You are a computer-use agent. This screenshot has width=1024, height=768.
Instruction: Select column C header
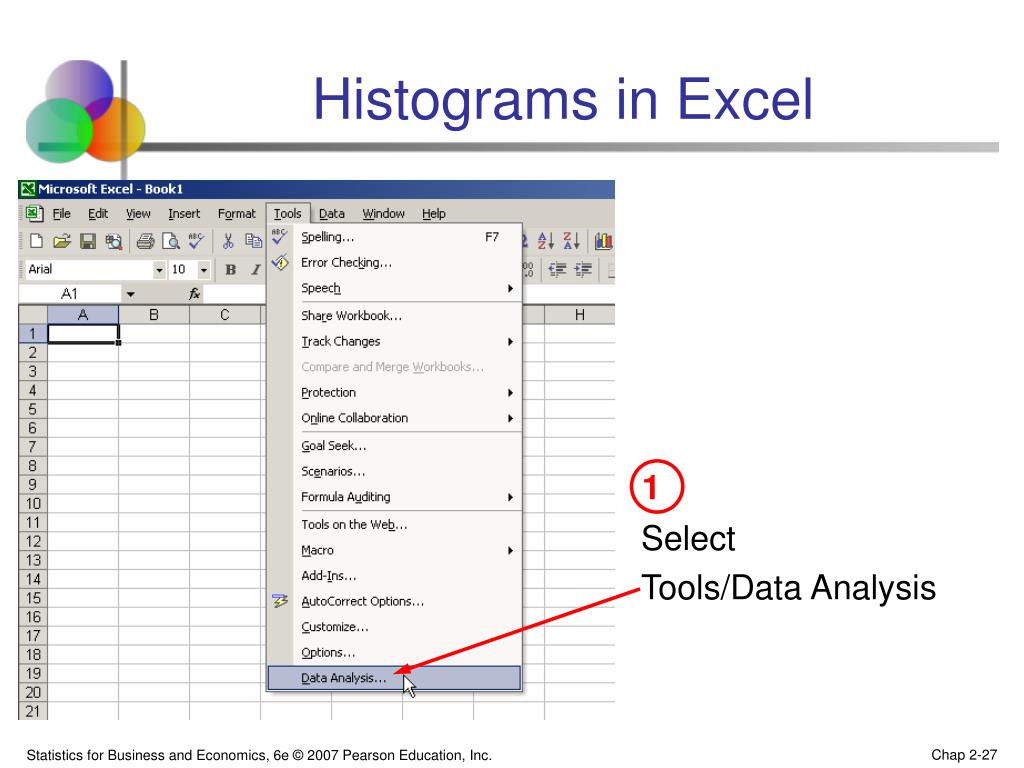(225, 315)
